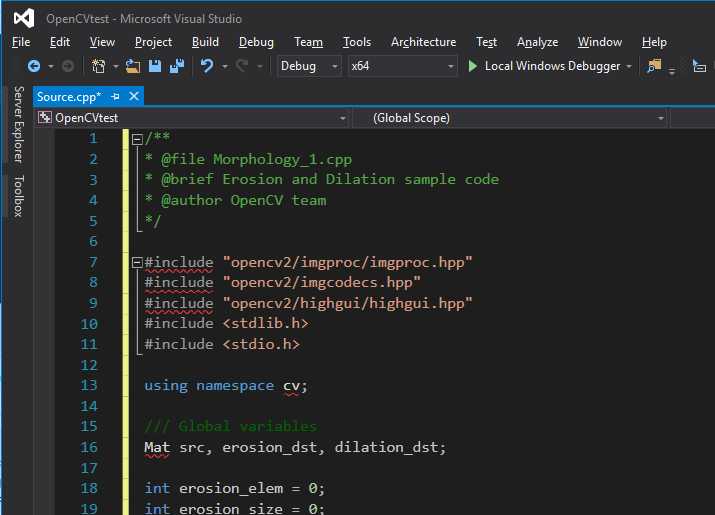This screenshot has height=515, width=715.
Task: Click line number 13
Action: click(x=89, y=385)
